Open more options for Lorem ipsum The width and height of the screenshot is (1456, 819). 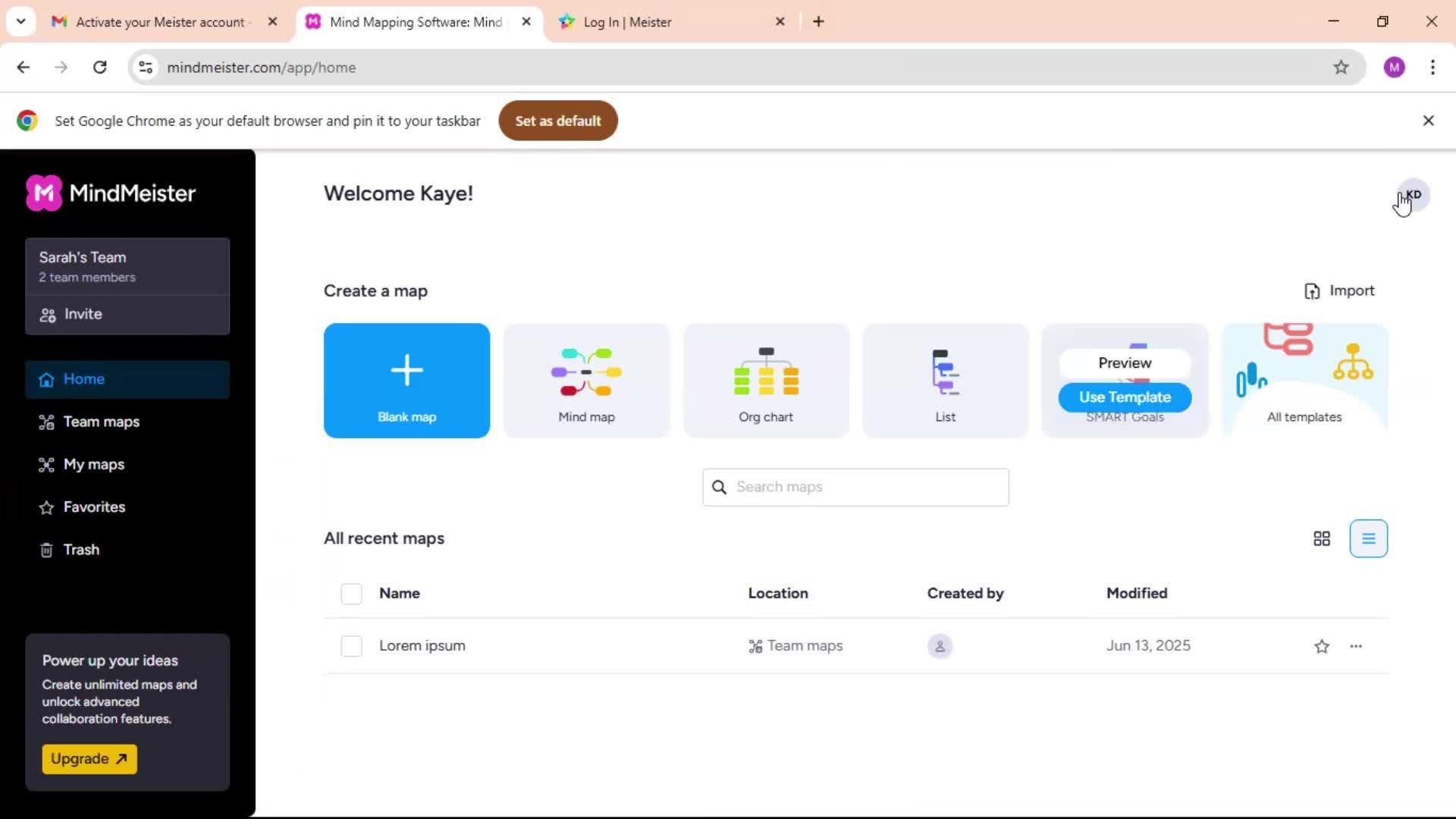pyautogui.click(x=1356, y=646)
